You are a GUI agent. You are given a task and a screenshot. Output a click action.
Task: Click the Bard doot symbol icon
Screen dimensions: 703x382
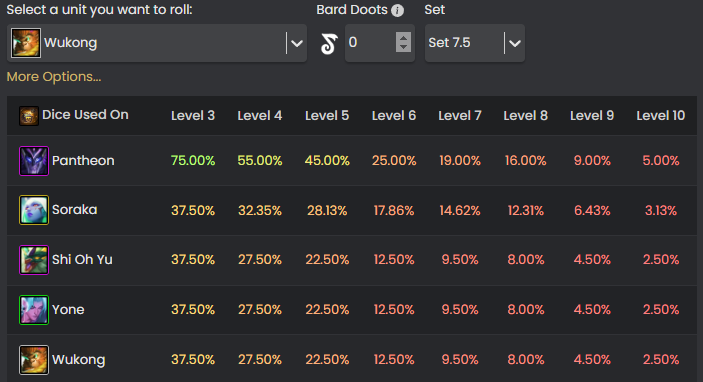point(329,43)
